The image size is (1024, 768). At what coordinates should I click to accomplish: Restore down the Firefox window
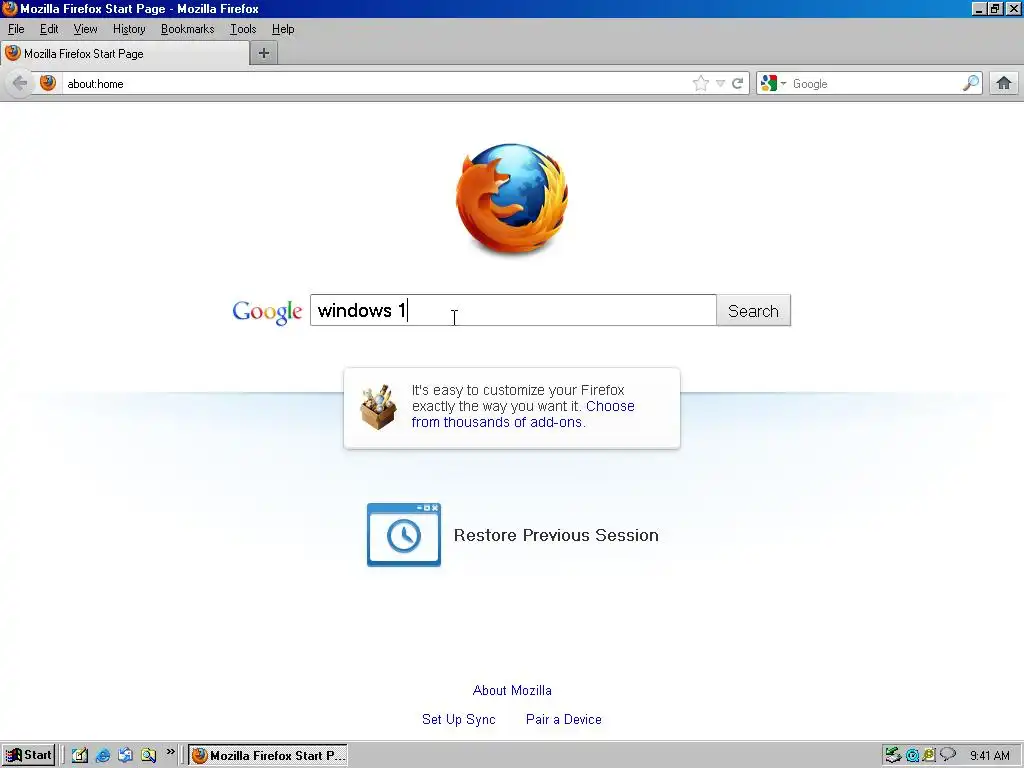tap(995, 8)
